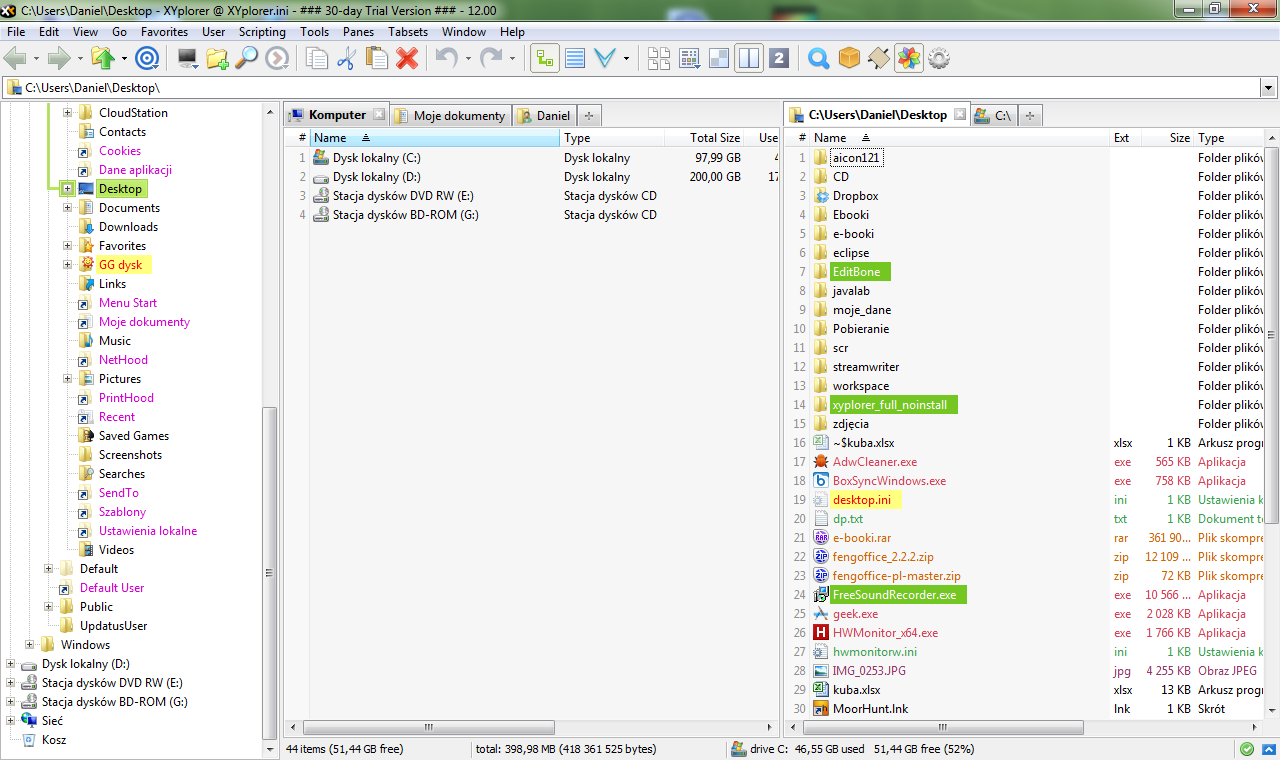This screenshot has height=760, width=1280.
Task: Expand the GG dysk tree node
Action: [x=67, y=265]
